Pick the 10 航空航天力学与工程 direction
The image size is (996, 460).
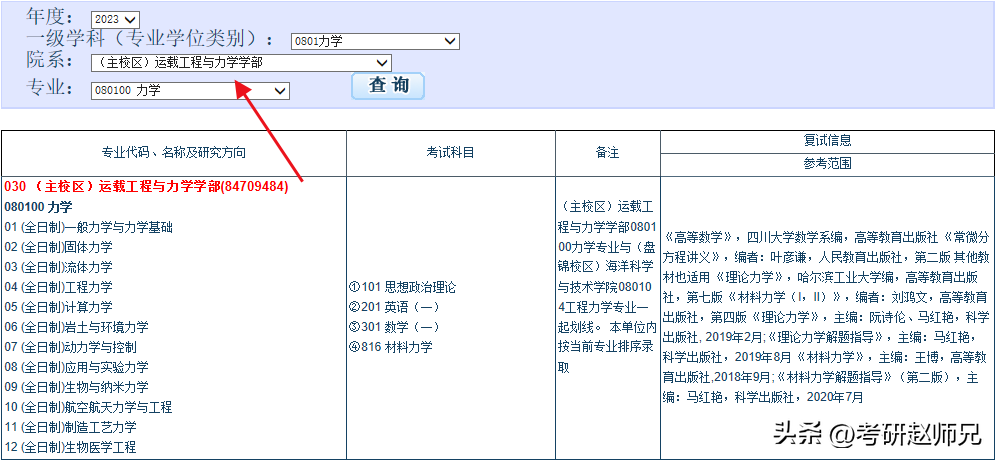(88, 407)
